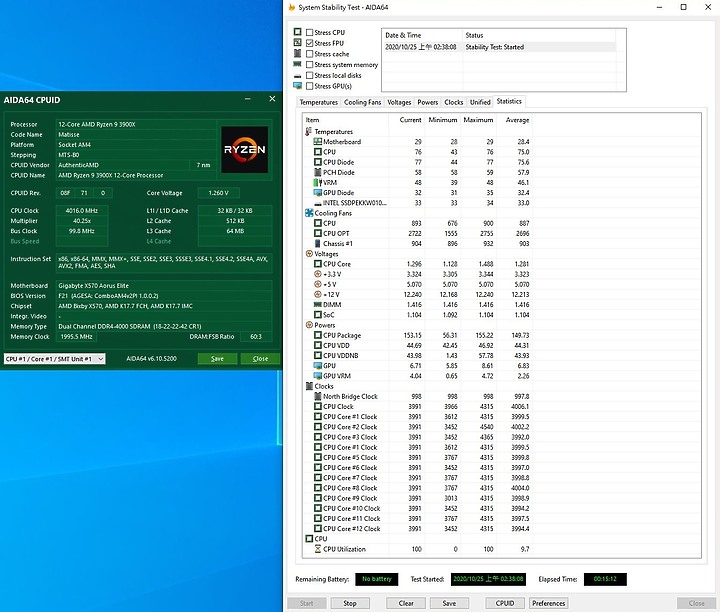Viewport: 720px width, 612px height.
Task: Click the GPU power icon under Powers
Action: [317, 366]
